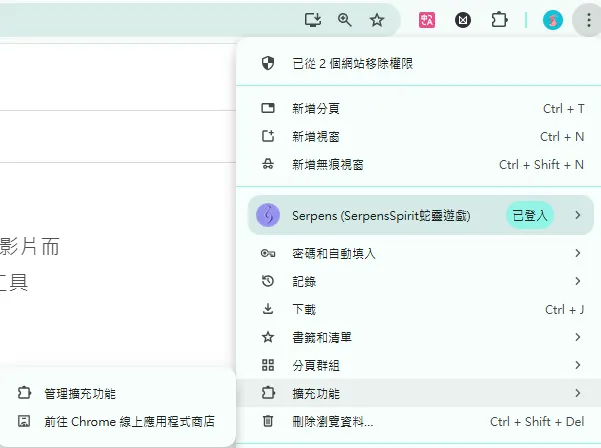Viewport: 601px width, 448px height.
Task: Expand the 分頁群組 submenu arrow
Action: (578, 365)
